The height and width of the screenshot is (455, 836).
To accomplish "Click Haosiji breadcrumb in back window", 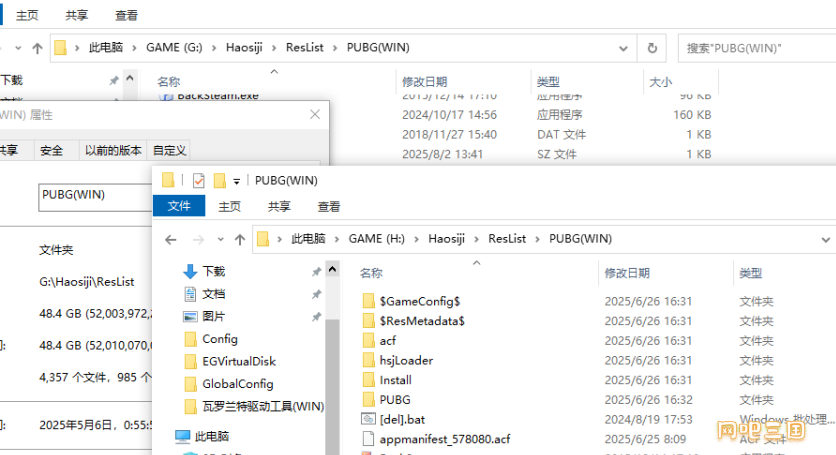I will pyautogui.click(x=244, y=47).
